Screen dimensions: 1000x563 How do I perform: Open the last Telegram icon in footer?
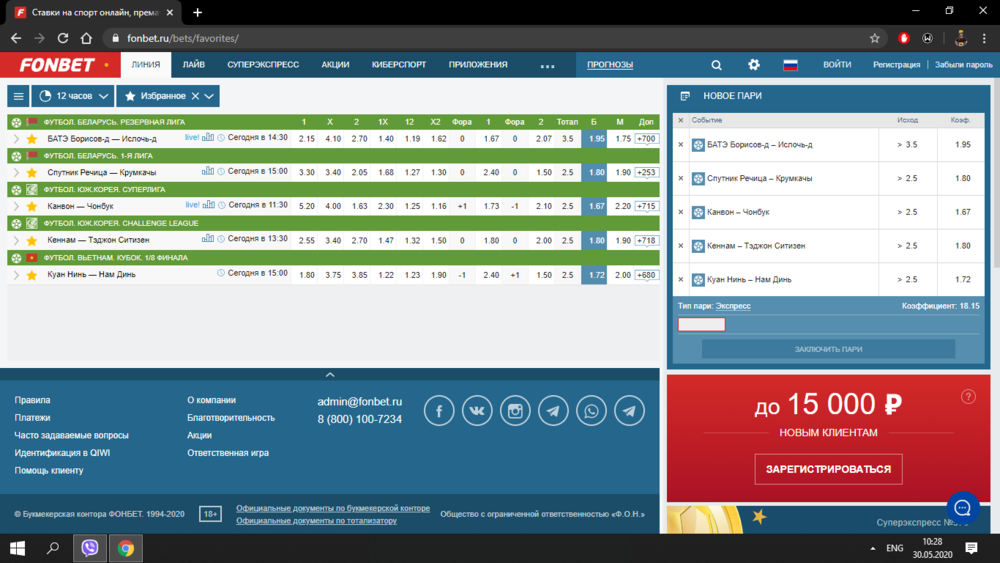click(629, 411)
